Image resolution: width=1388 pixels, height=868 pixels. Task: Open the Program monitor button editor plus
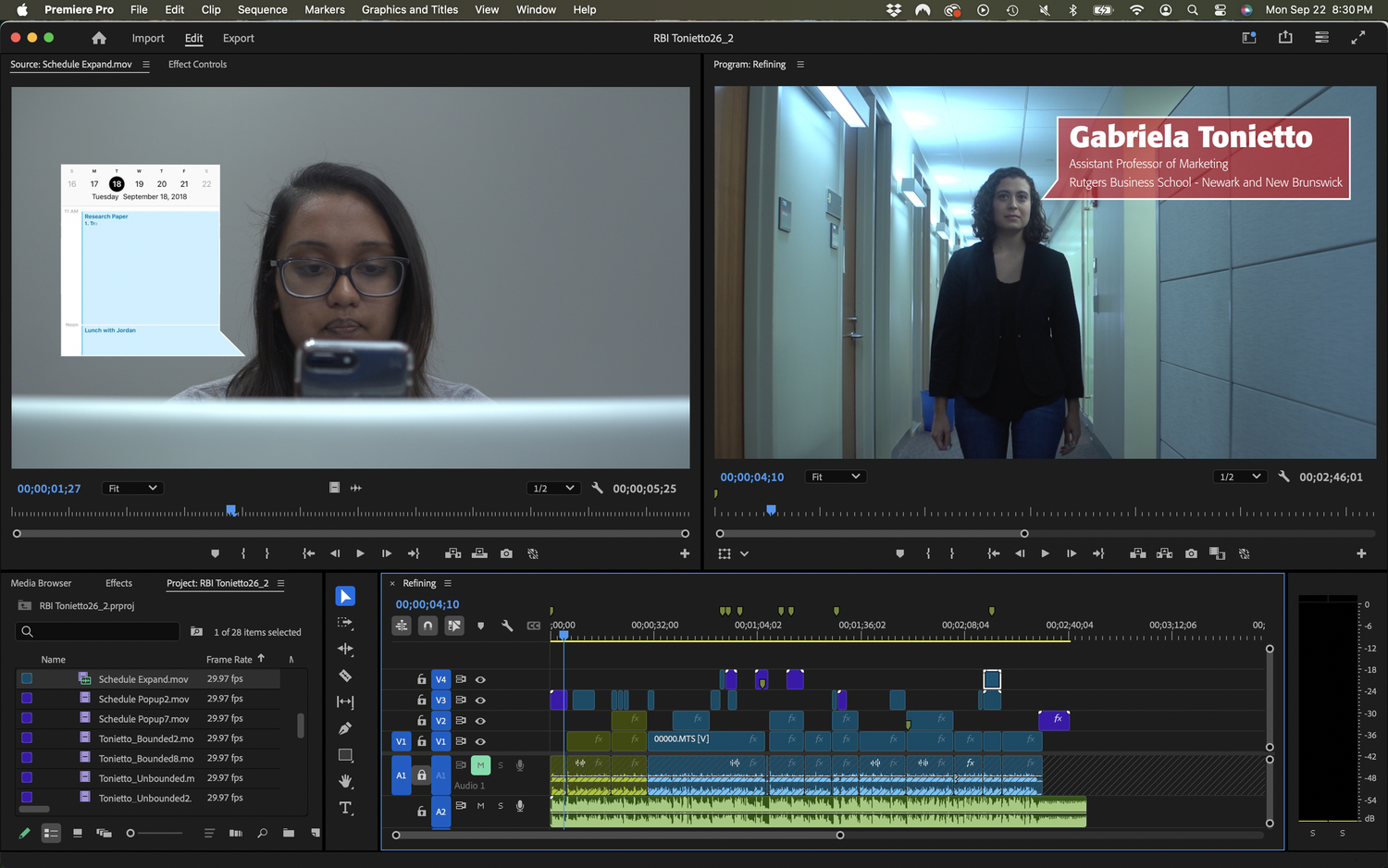(x=1361, y=553)
